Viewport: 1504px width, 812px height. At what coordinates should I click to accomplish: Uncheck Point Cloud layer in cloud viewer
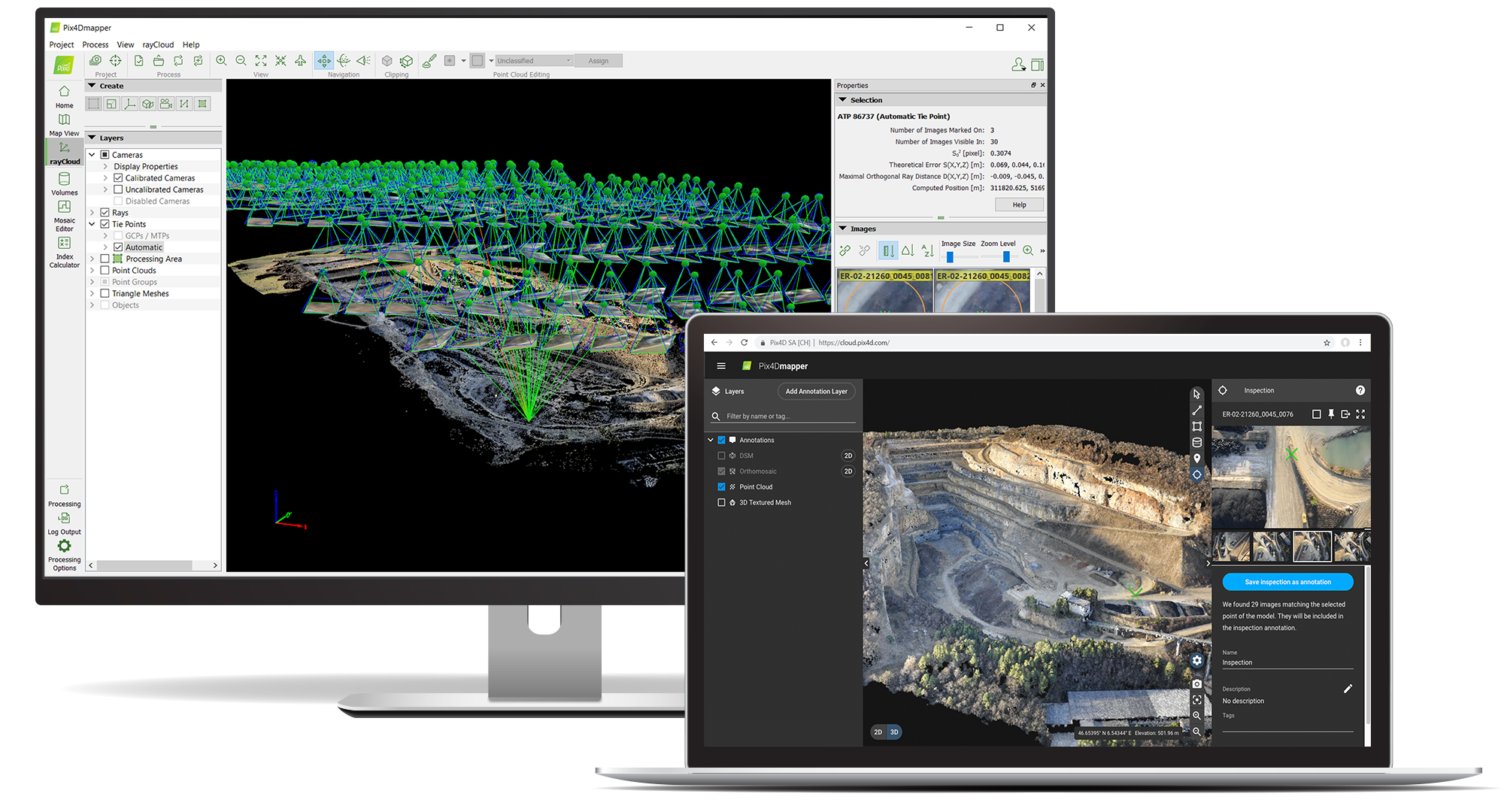(x=721, y=486)
